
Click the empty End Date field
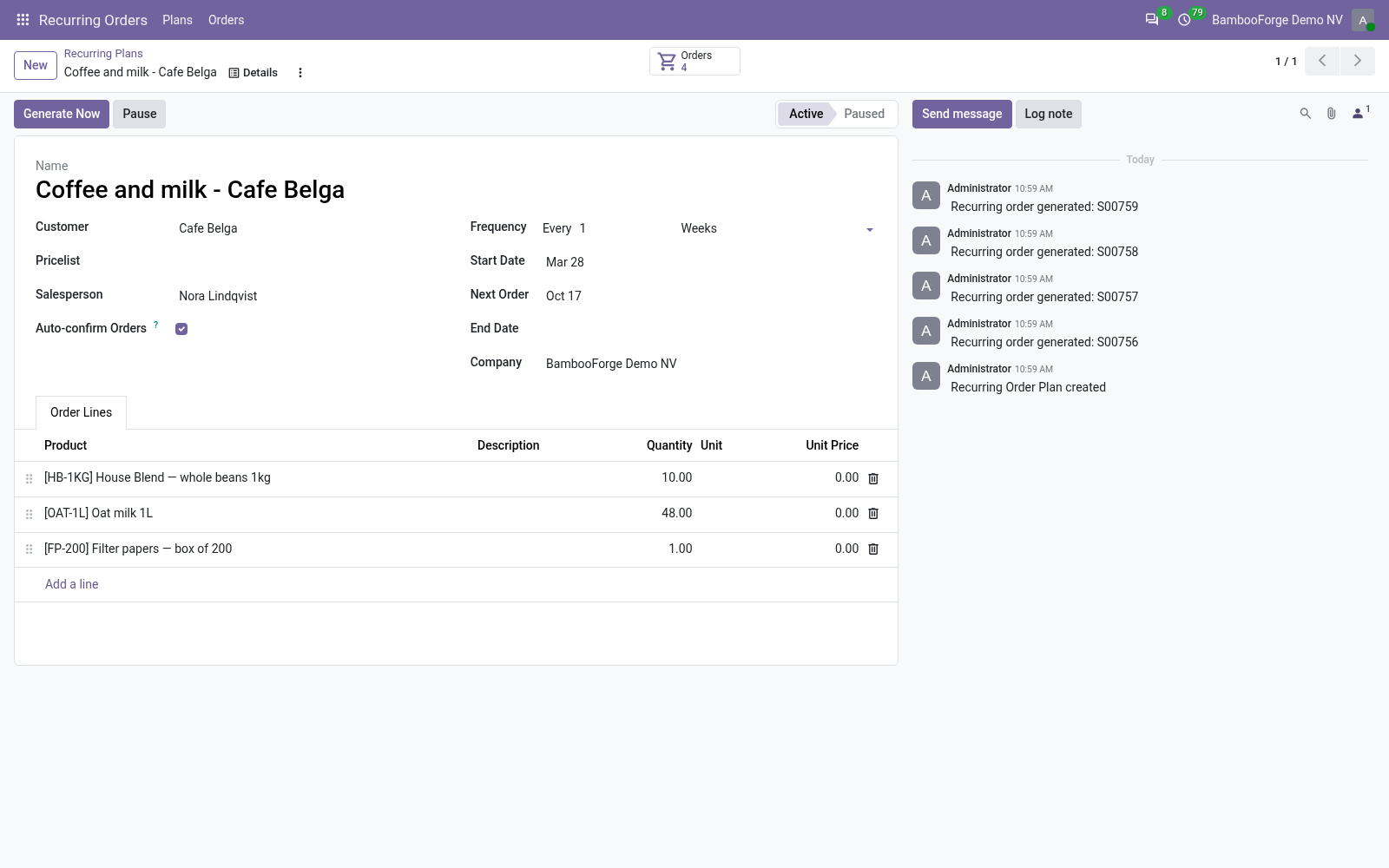pyautogui.click(x=709, y=330)
